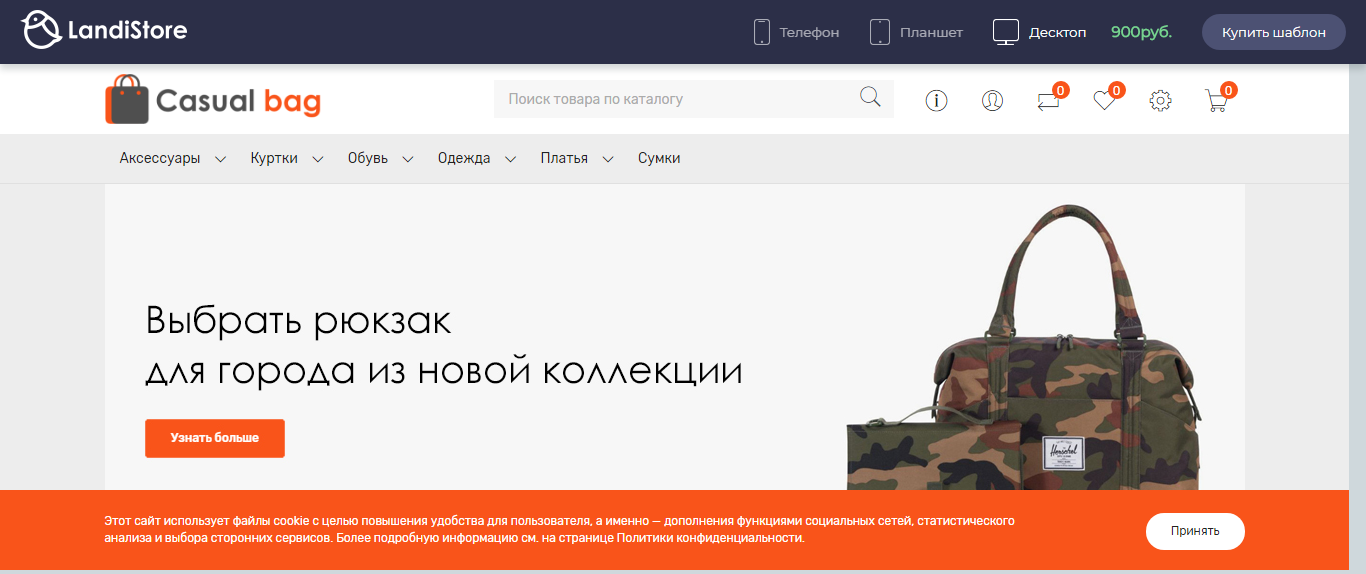This screenshot has width=1366, height=574.
Task: Click the tablet device icon
Action: pyautogui.click(x=880, y=32)
